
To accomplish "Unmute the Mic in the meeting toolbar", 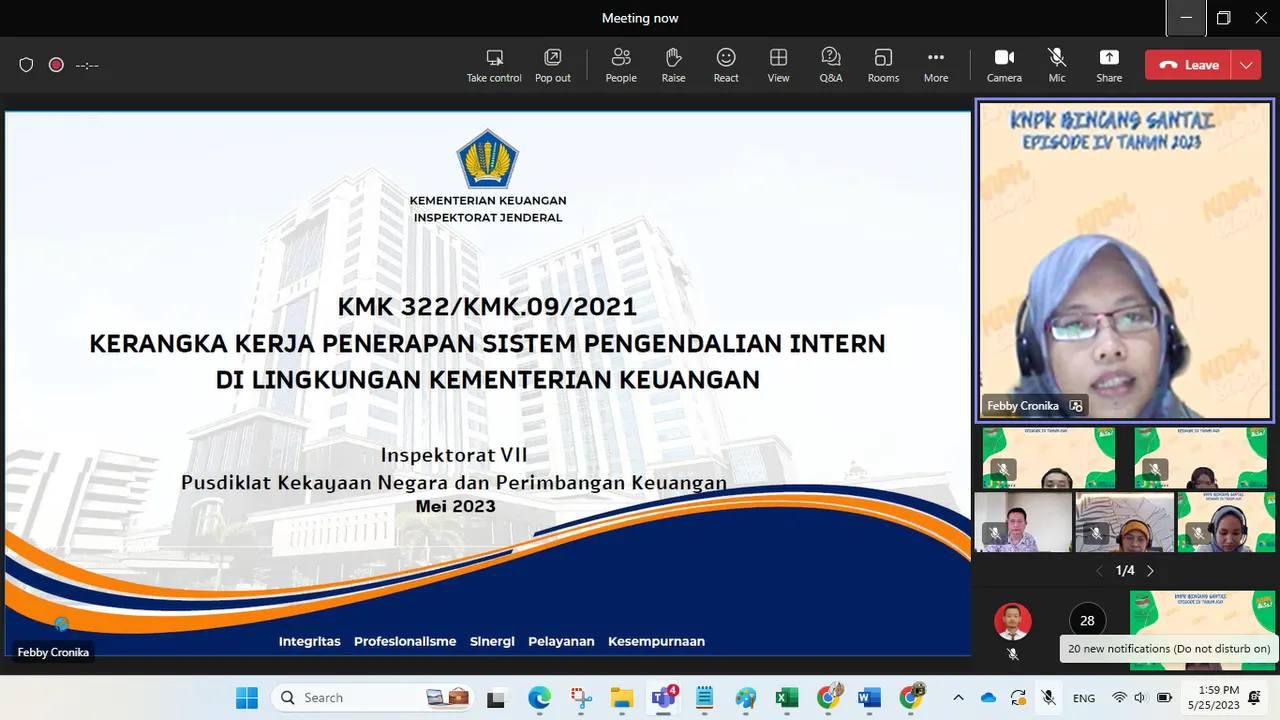I will click(x=1057, y=65).
